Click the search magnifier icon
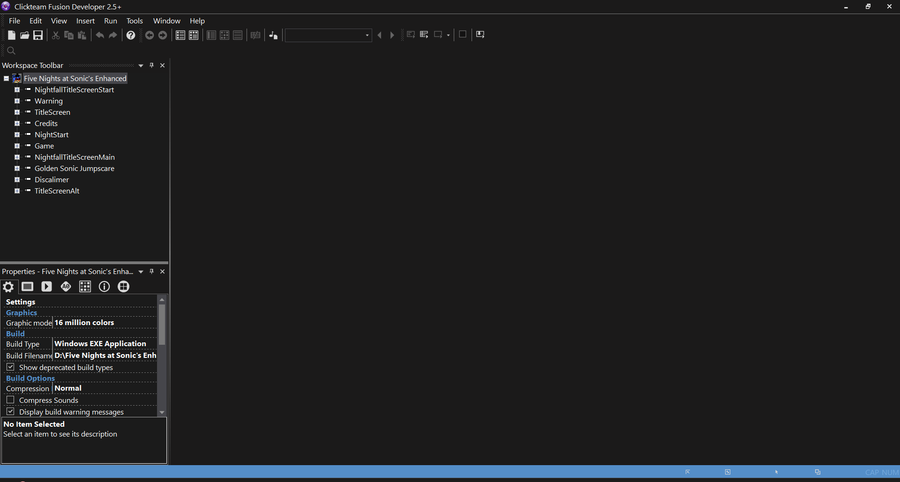 click(11, 50)
